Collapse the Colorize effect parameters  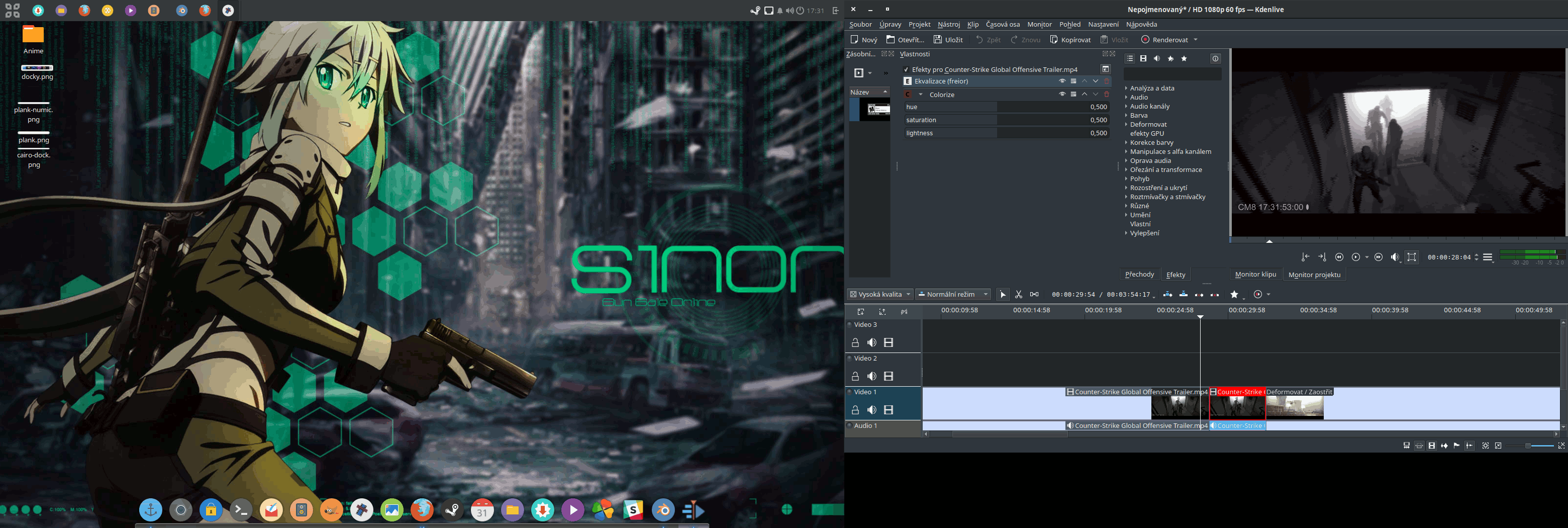pos(920,95)
